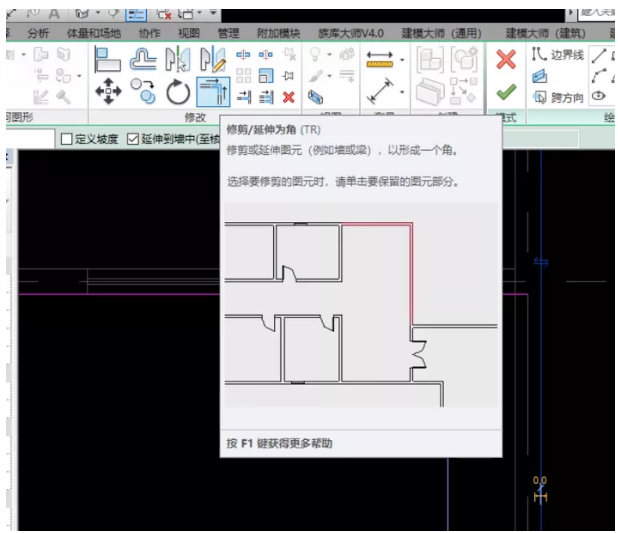Open the 建模大师 (通用) ribbon tab
The height and width of the screenshot is (533, 618).
441,33
